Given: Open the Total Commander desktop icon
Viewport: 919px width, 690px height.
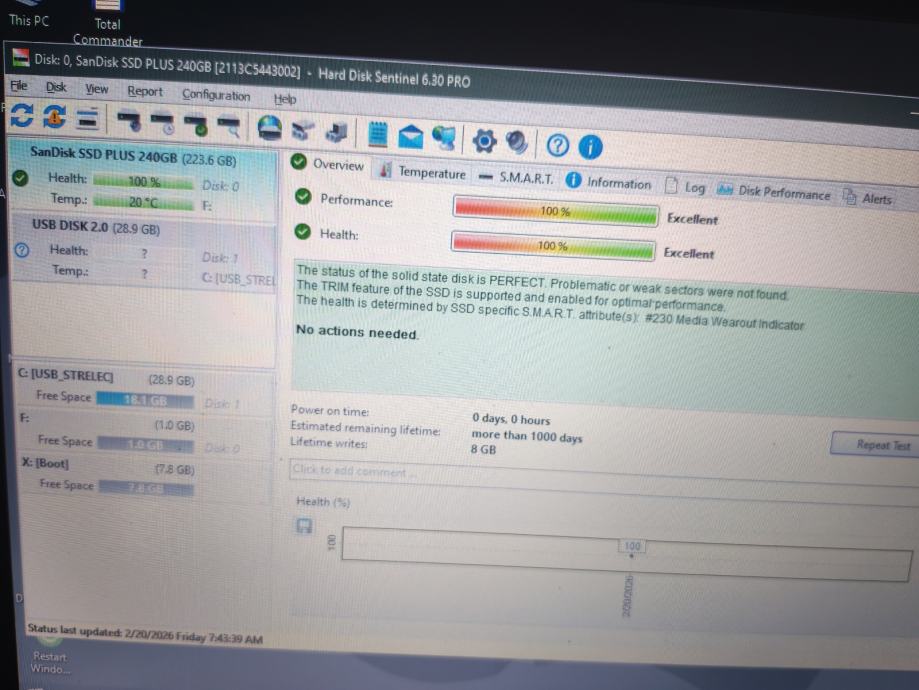Looking at the screenshot, I should pos(107,23).
